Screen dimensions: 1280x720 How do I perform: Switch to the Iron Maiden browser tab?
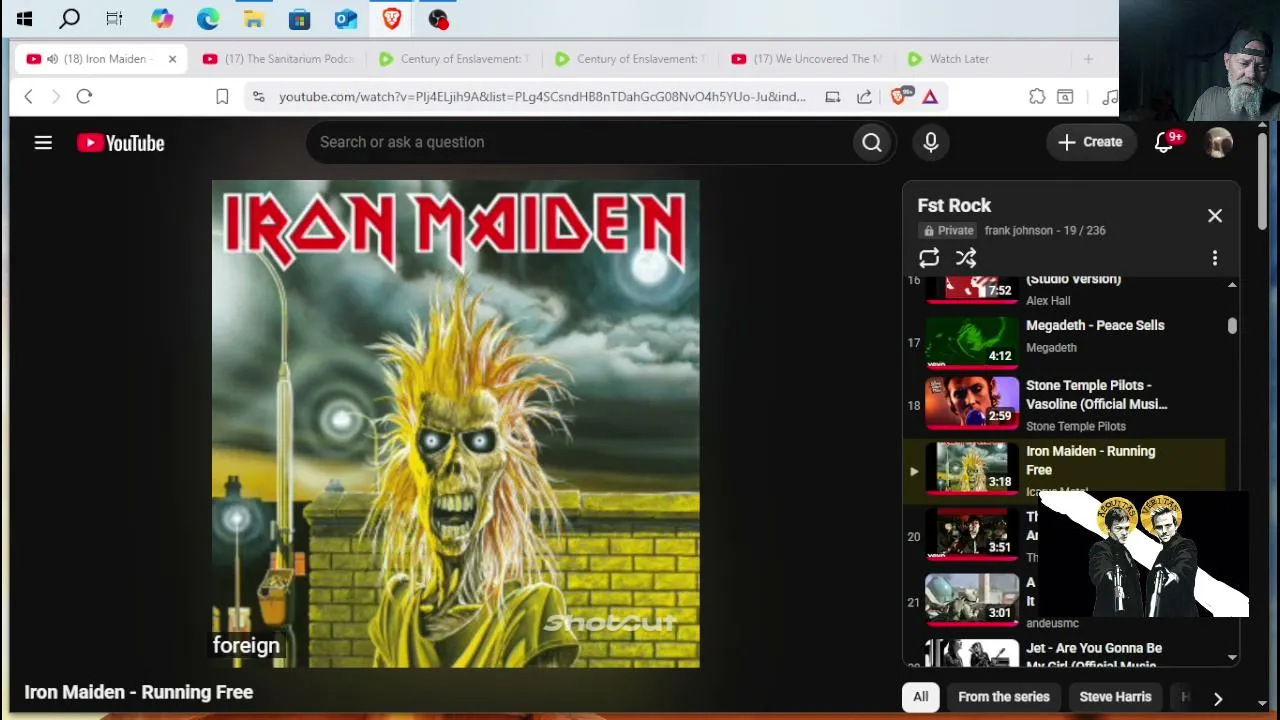click(x=101, y=59)
